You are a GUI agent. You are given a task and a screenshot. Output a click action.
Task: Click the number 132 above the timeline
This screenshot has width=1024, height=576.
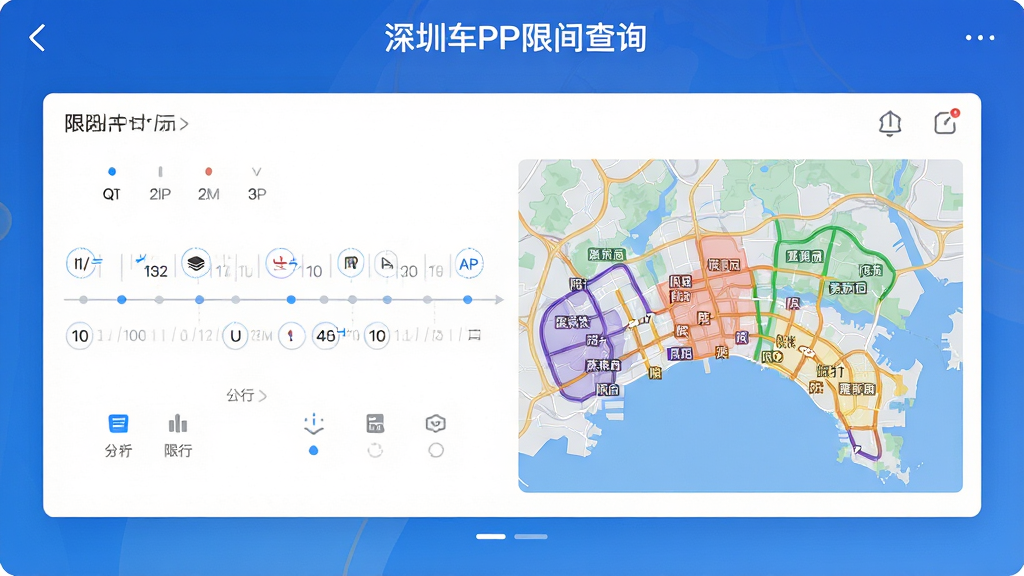click(155, 271)
